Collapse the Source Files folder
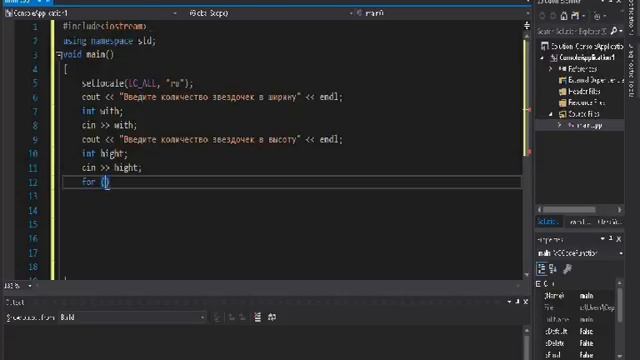Viewport: 640px width, 360px height. point(551,114)
